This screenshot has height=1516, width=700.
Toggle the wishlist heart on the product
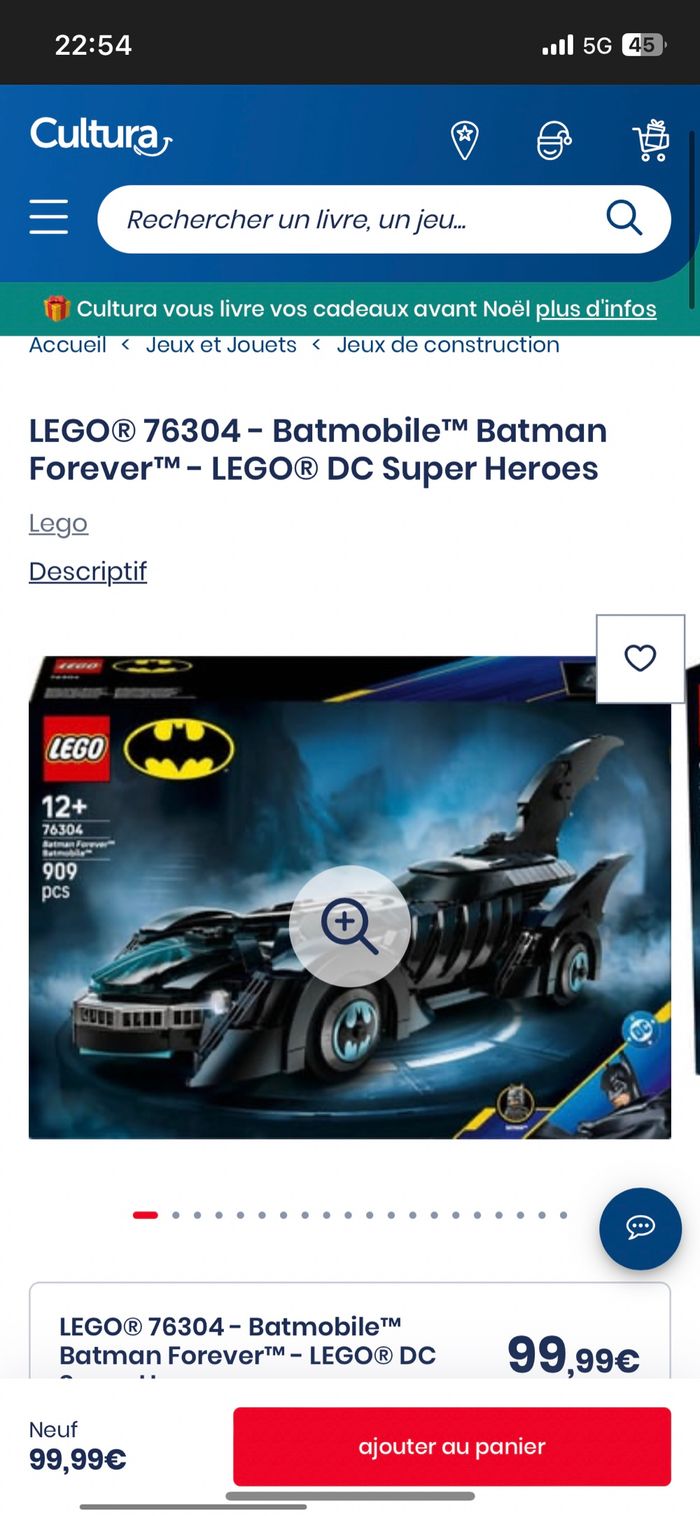[x=640, y=658]
